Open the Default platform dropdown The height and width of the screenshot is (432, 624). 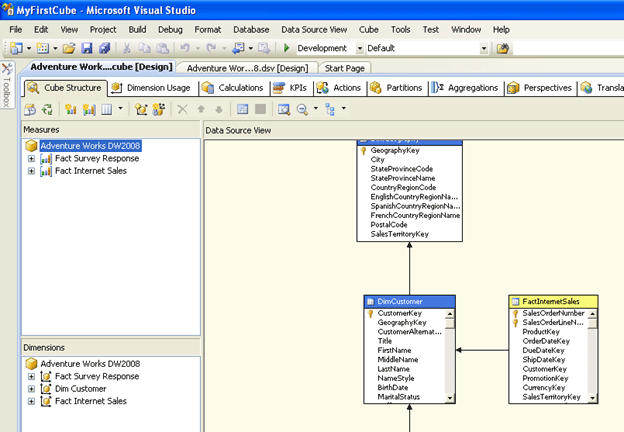pos(485,48)
